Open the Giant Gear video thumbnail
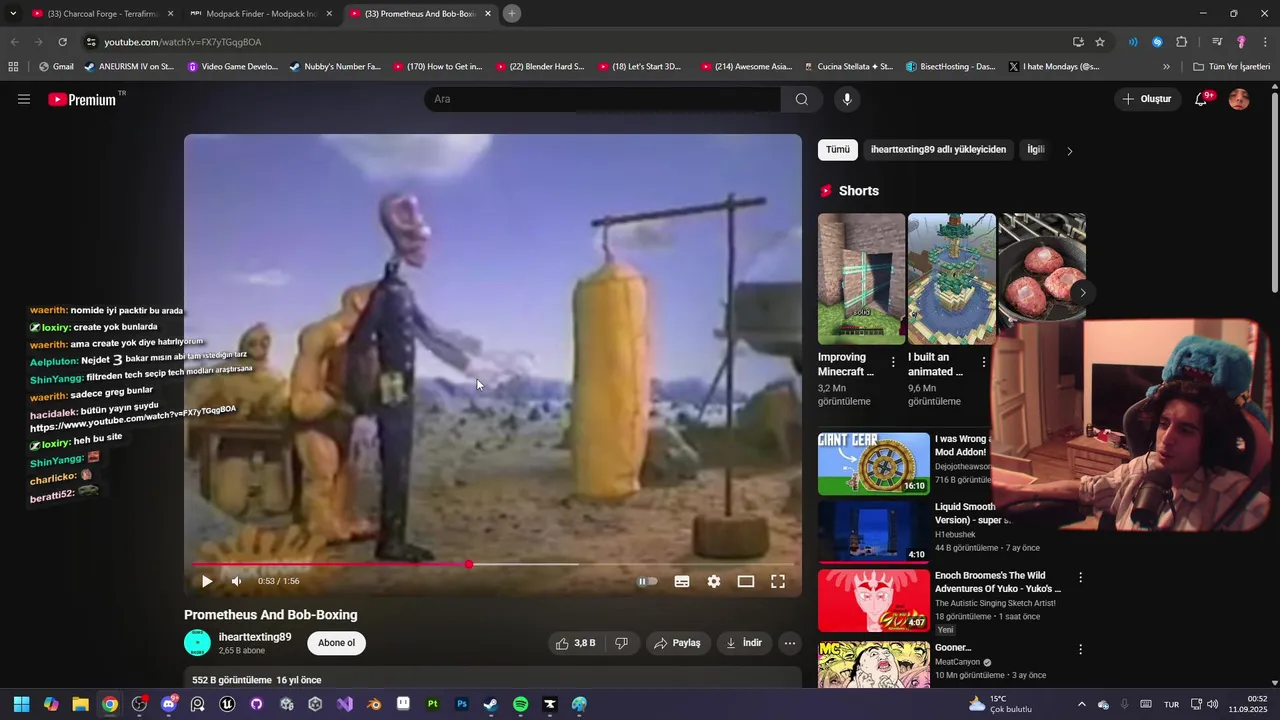 [874, 463]
